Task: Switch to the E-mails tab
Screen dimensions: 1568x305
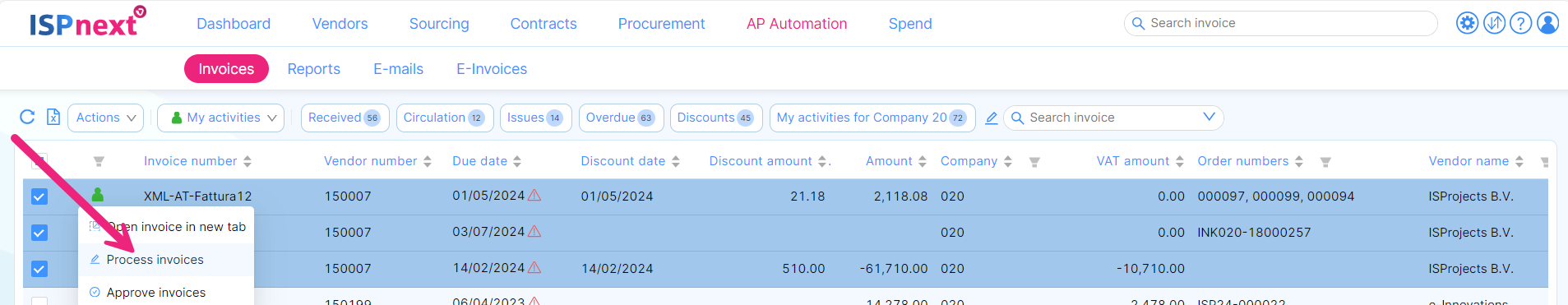Action: (399, 69)
